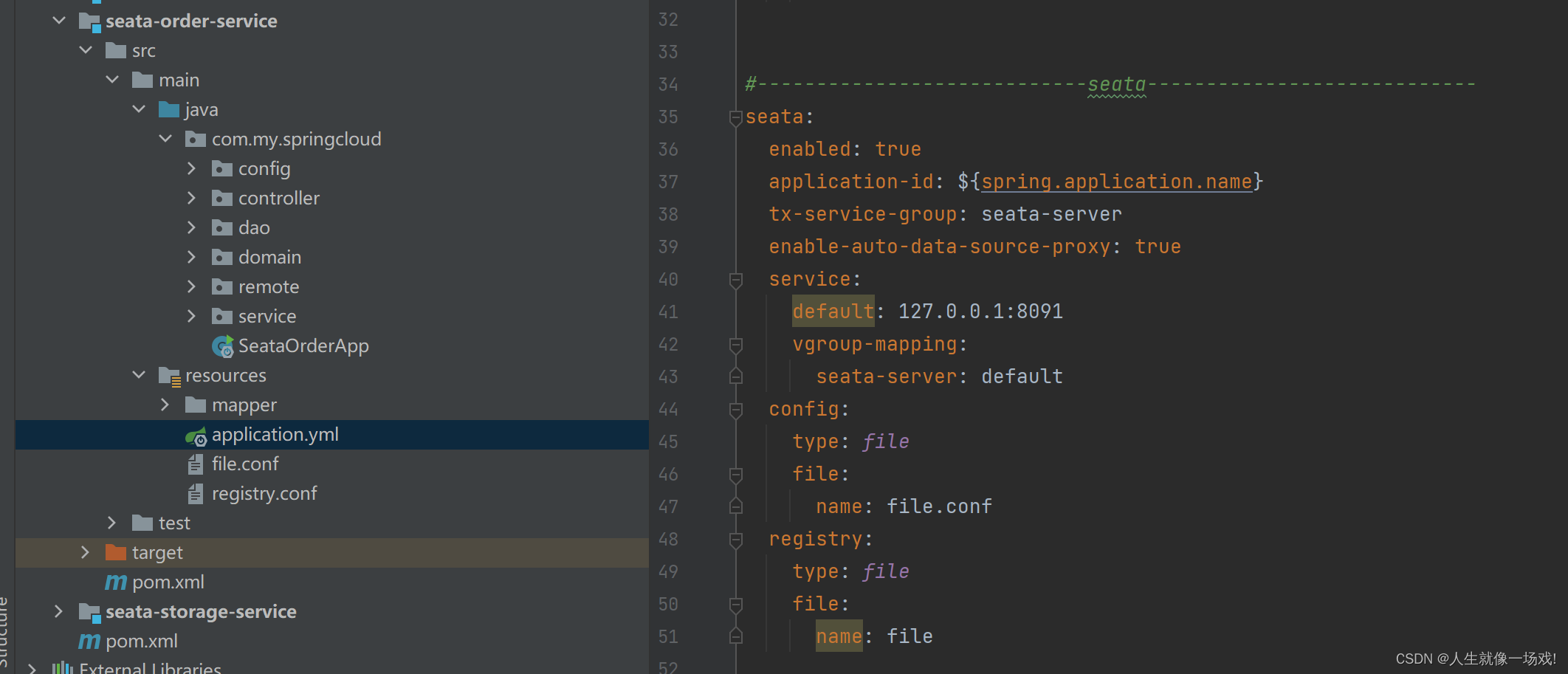Click com.my.springcloud package icon

click(x=196, y=139)
